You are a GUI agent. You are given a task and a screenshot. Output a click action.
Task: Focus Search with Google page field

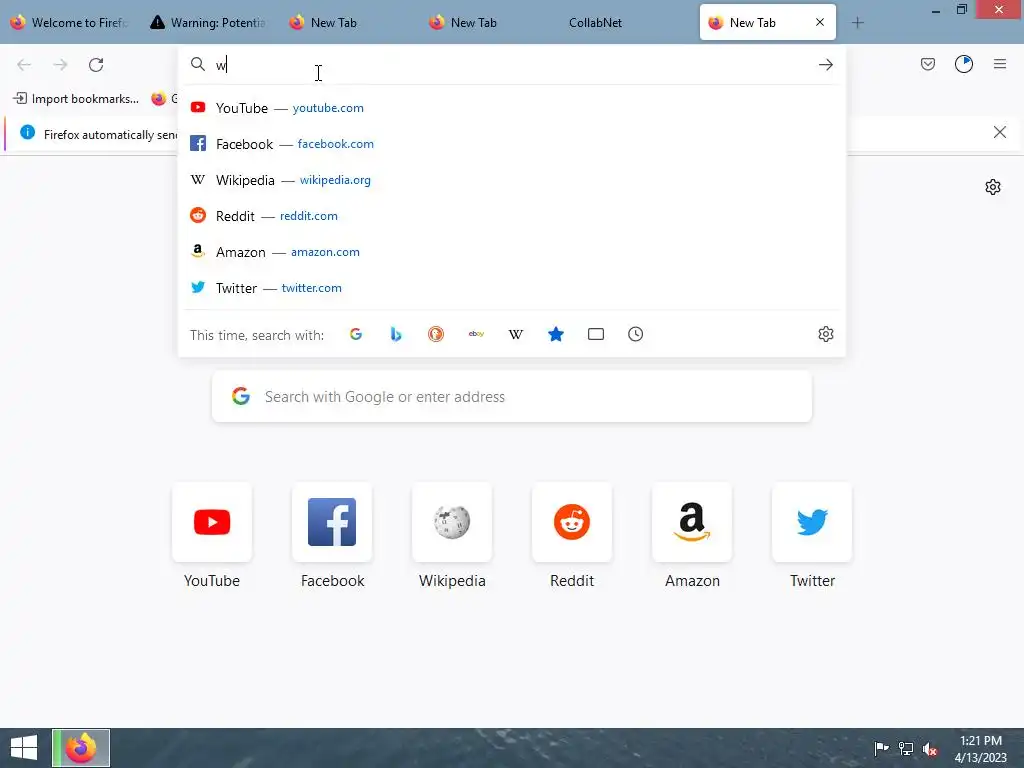pyautogui.click(x=511, y=396)
